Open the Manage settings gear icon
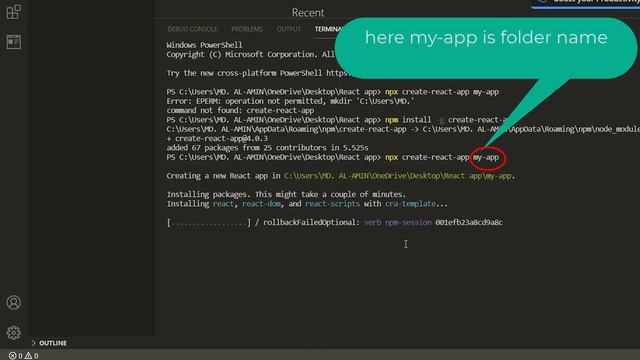 (x=13, y=333)
